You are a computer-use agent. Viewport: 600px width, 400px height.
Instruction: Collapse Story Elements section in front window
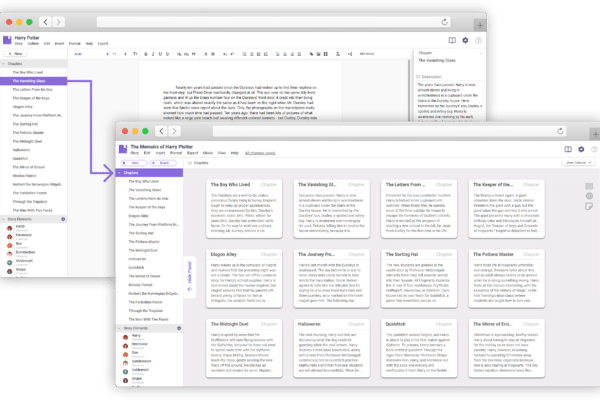click(x=119, y=328)
